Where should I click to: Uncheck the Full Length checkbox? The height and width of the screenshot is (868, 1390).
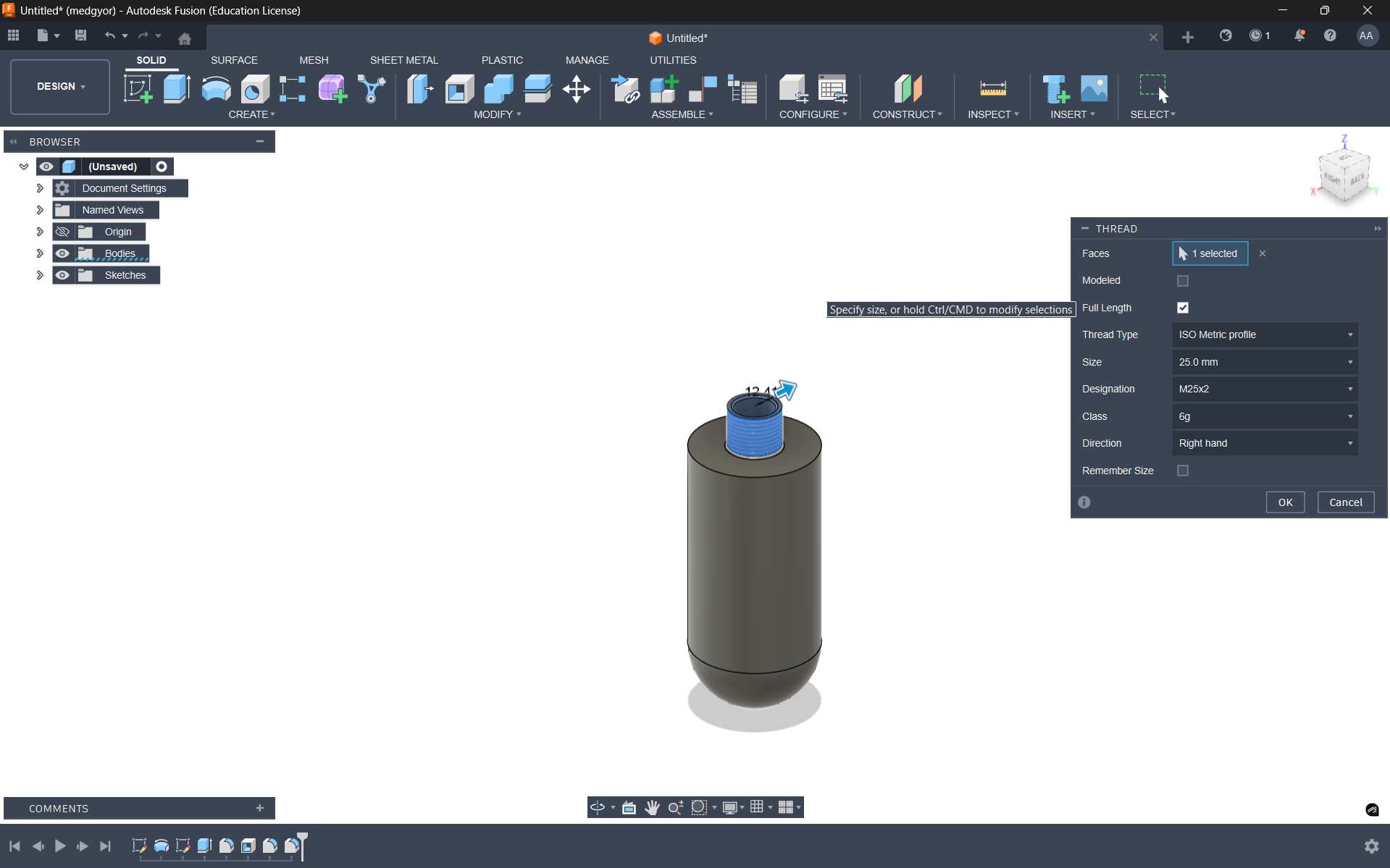[1183, 308]
